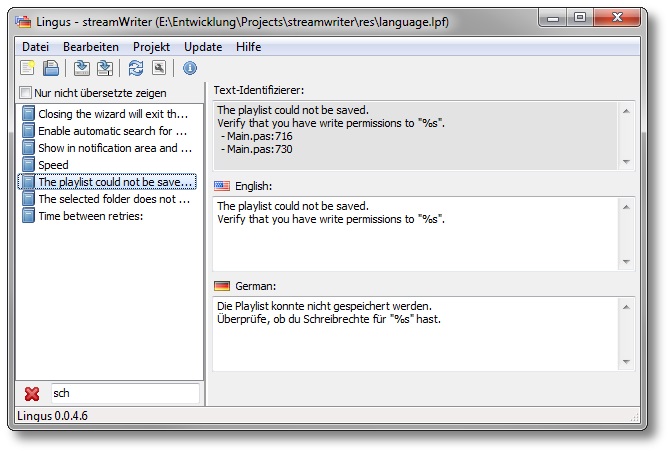Click the search field containing 'sch'
This screenshot has width=671, height=454.
tap(125, 393)
